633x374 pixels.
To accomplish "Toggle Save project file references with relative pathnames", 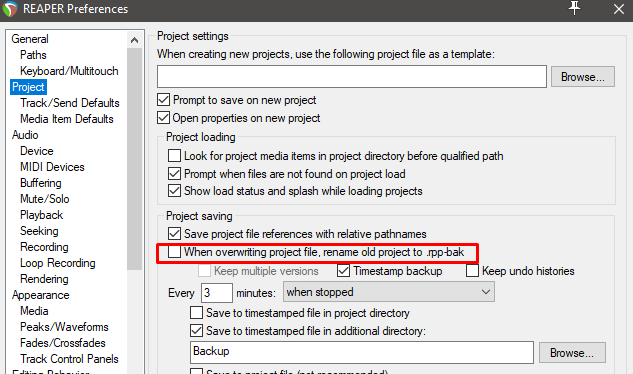I will (174, 233).
